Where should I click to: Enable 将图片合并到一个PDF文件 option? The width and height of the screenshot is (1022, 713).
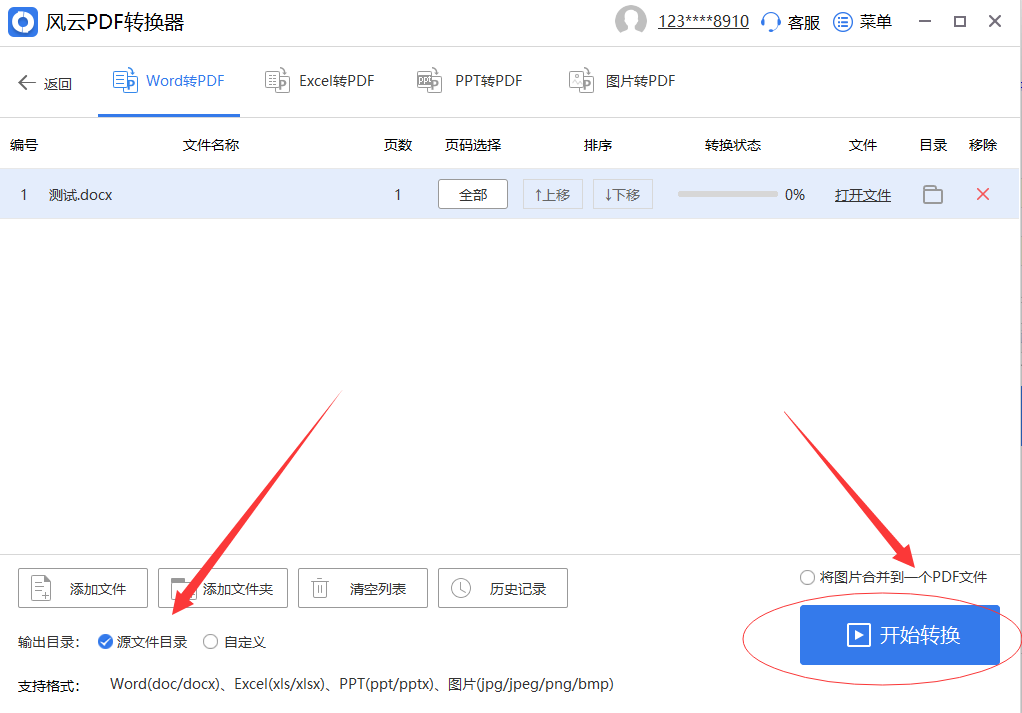[x=806, y=577]
